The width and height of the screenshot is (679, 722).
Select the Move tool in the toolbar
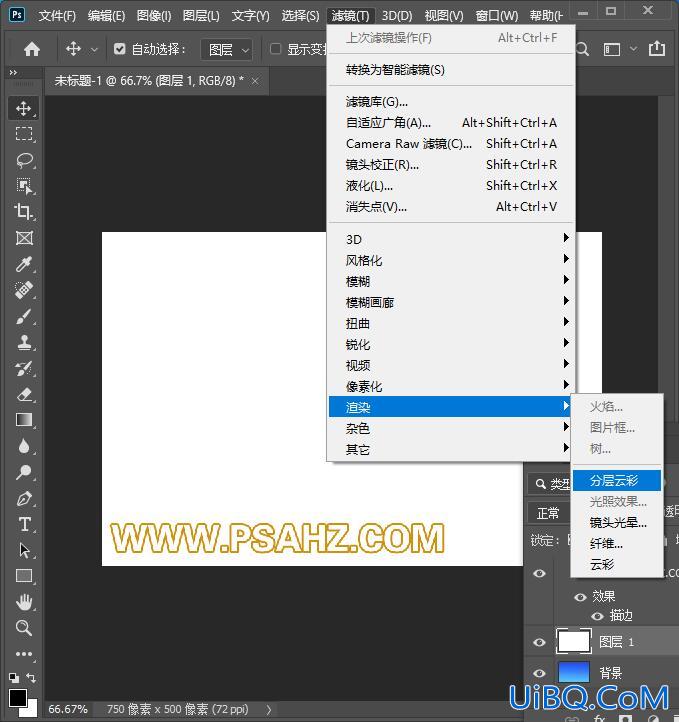click(x=23, y=108)
